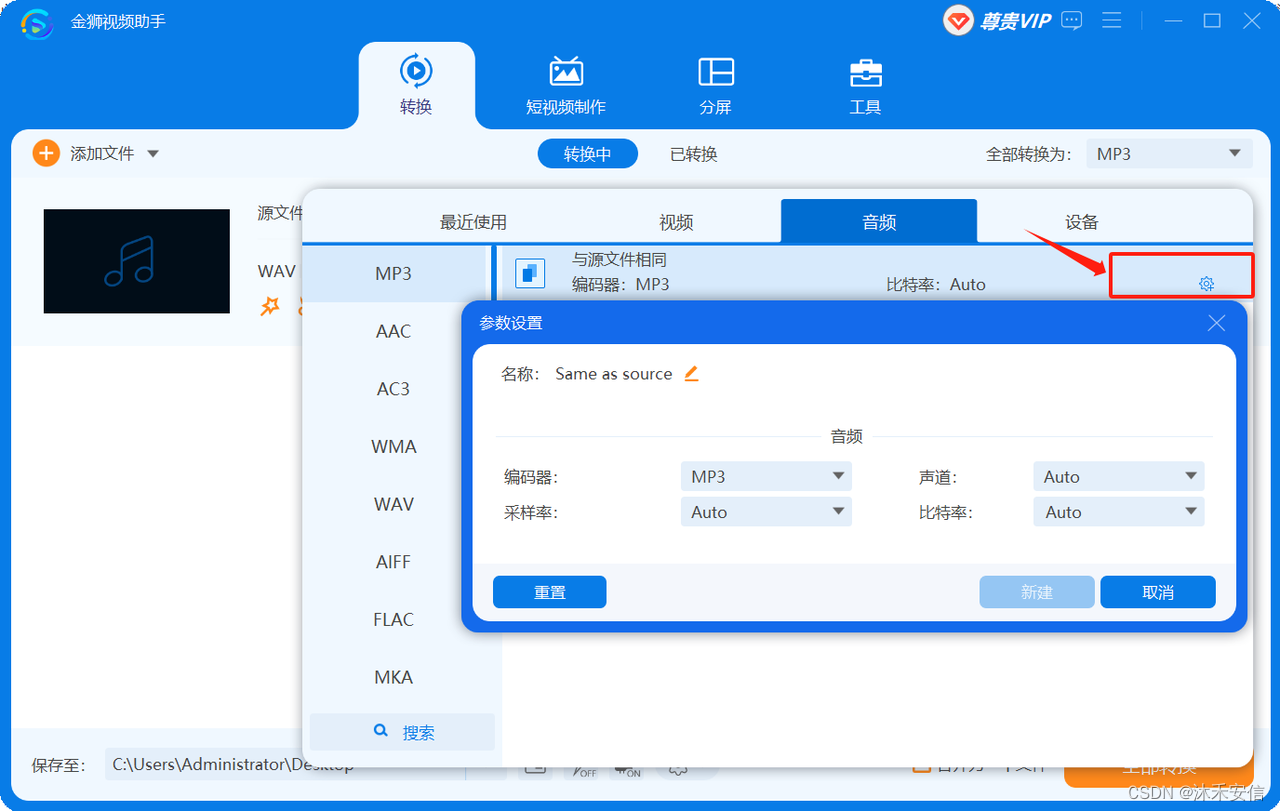Select WAV in the format list
This screenshot has height=811, width=1280.
click(x=394, y=504)
